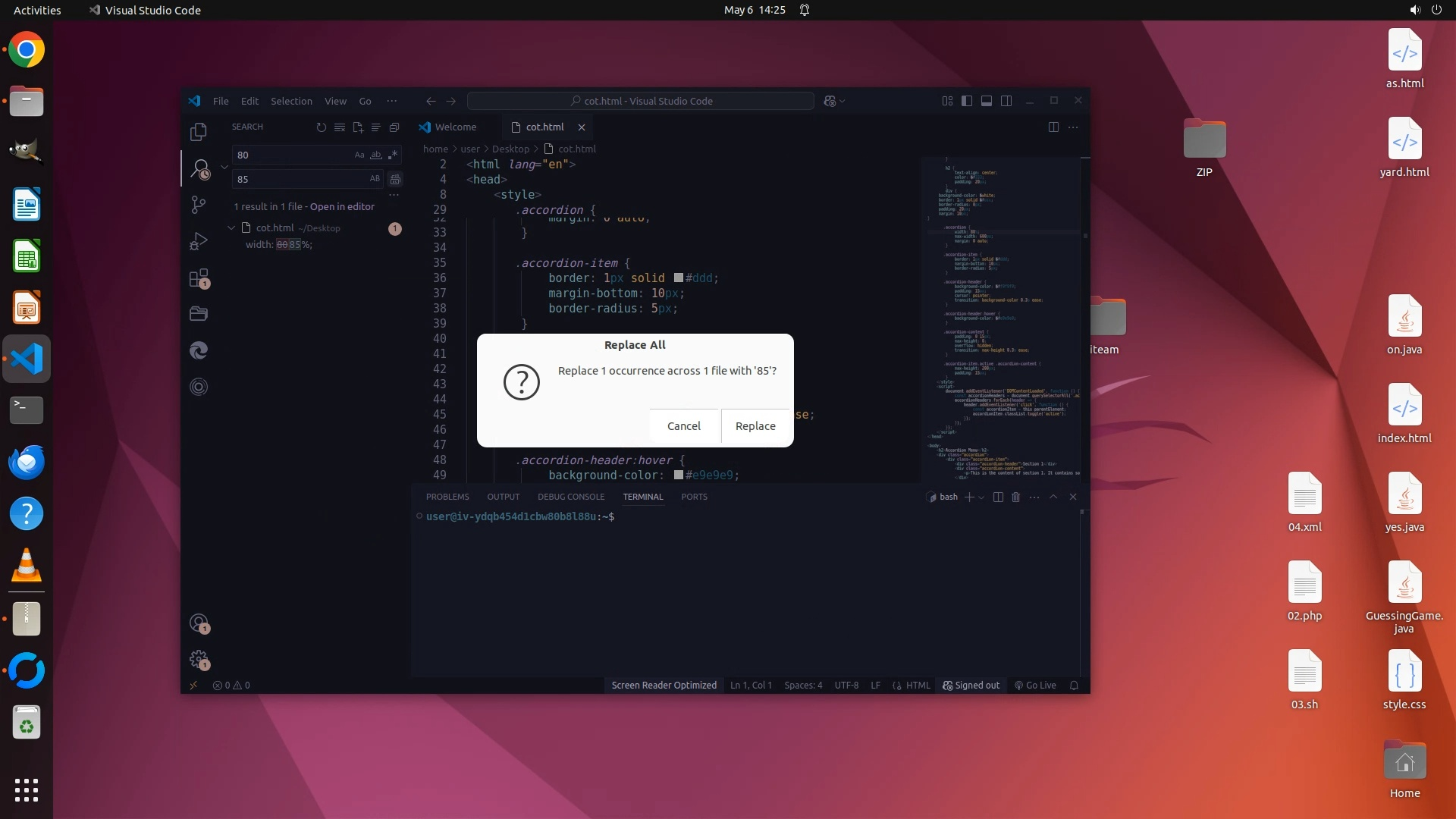The height and width of the screenshot is (819, 1456).
Task: Toggle Match Case in search field
Action: (x=359, y=155)
